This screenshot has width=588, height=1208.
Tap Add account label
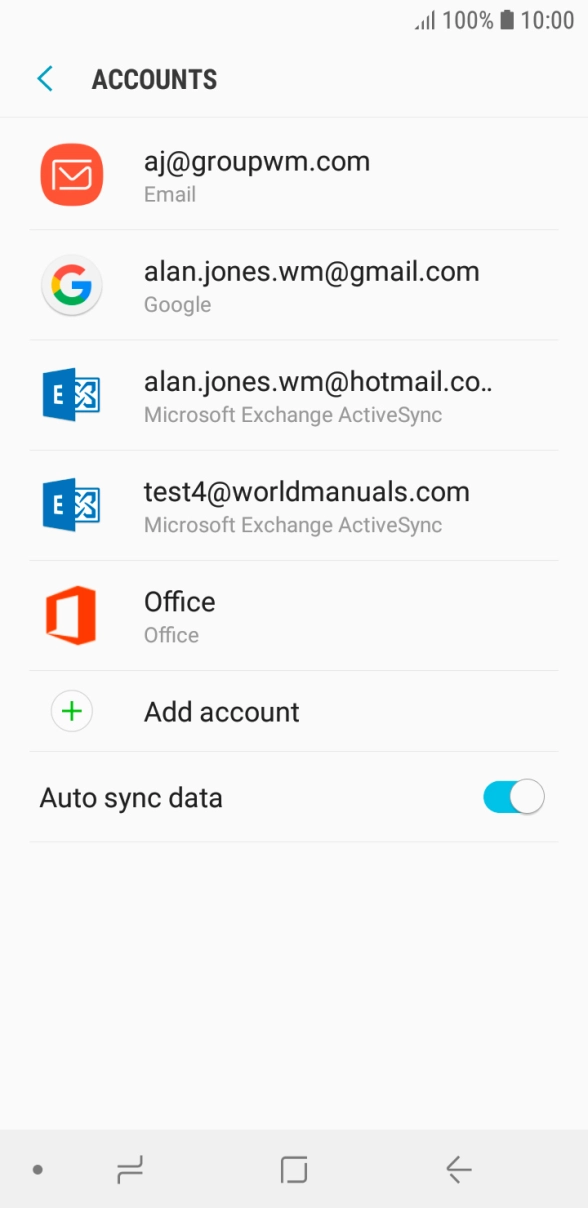pyautogui.click(x=222, y=712)
